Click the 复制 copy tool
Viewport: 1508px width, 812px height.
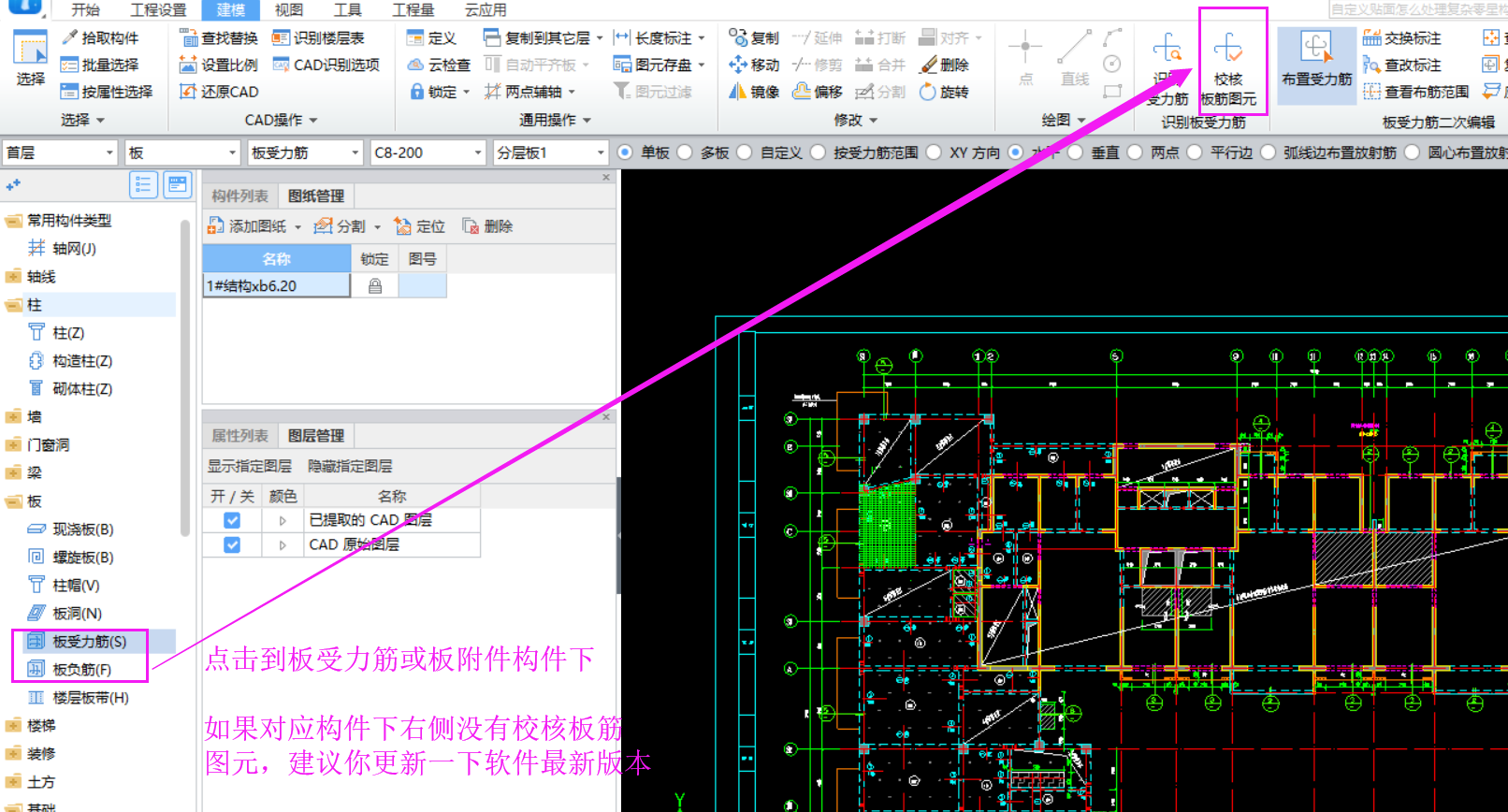[754, 37]
